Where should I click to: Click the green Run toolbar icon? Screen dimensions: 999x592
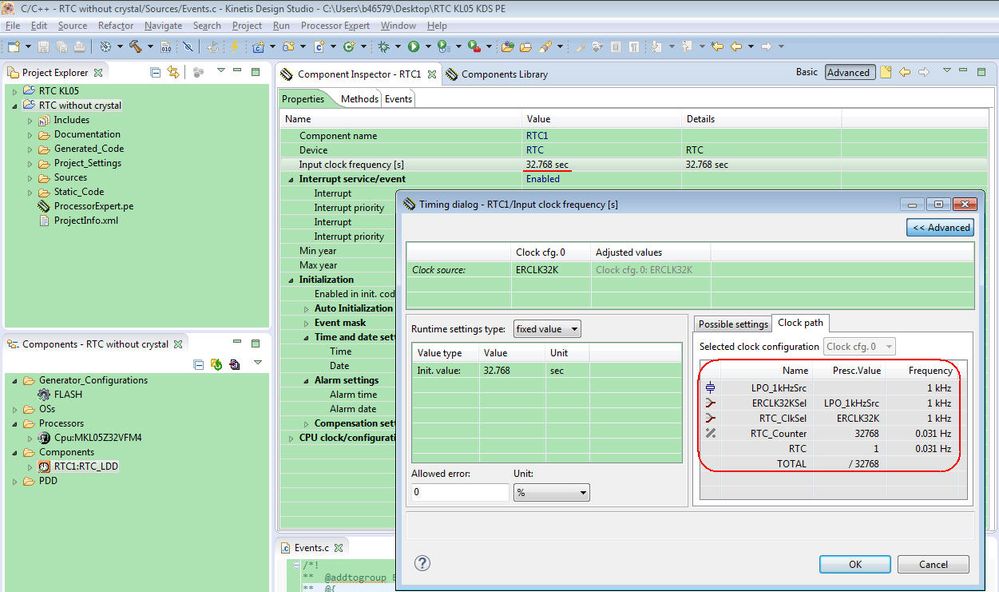(x=413, y=47)
